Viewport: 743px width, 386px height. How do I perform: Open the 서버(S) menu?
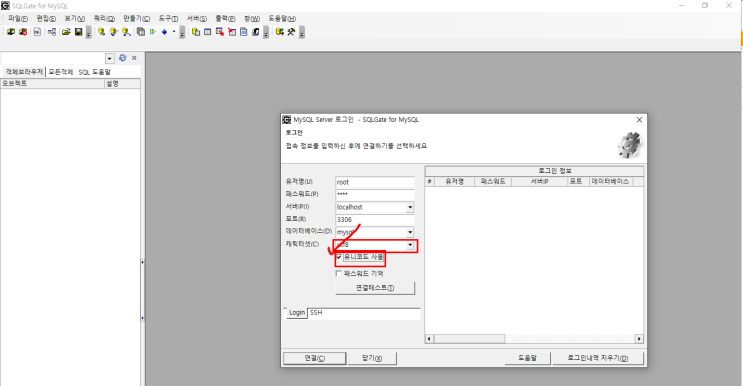tap(197, 18)
